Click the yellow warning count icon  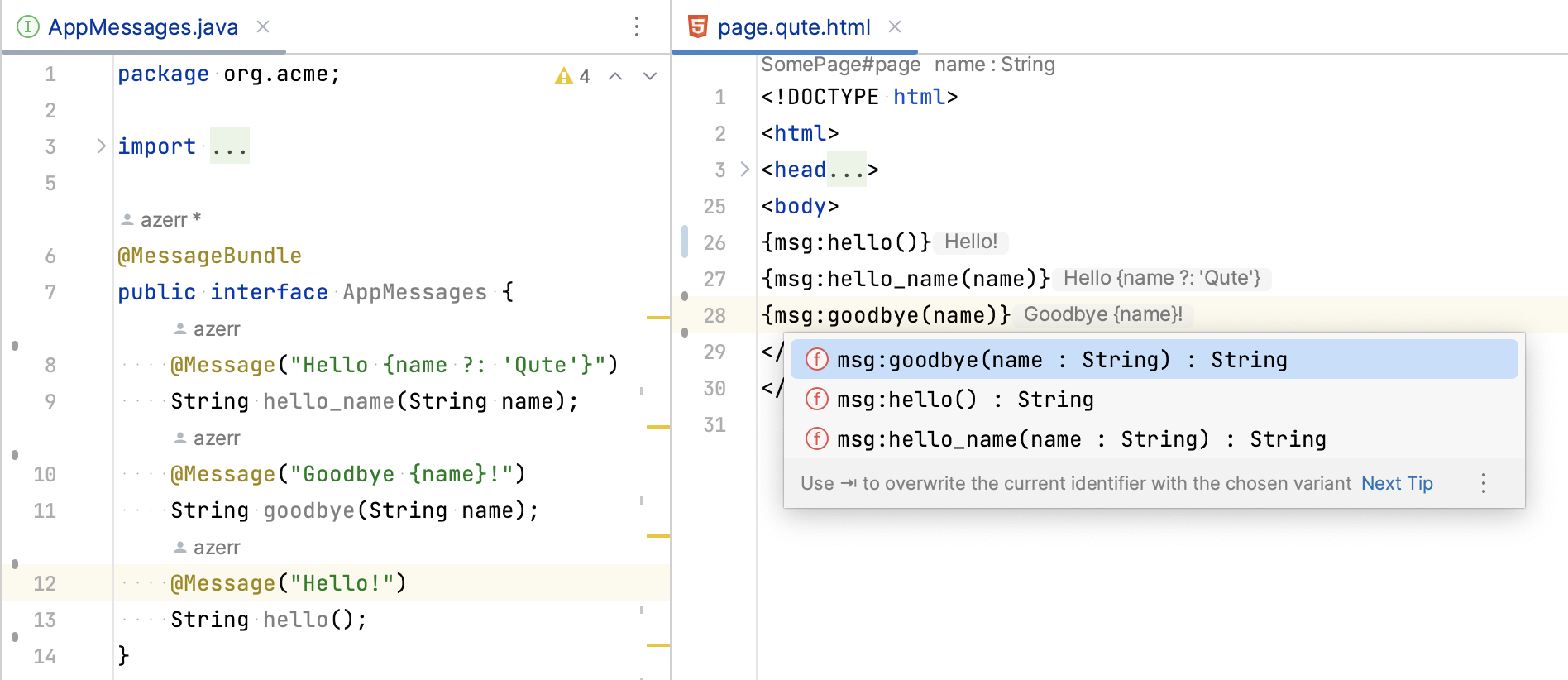point(564,76)
